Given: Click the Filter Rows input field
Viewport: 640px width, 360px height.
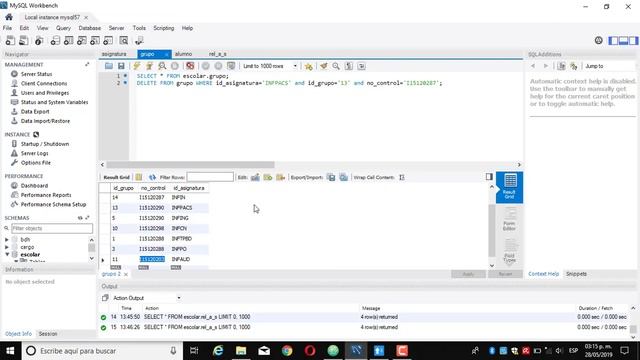Looking at the screenshot, I should click(210, 177).
